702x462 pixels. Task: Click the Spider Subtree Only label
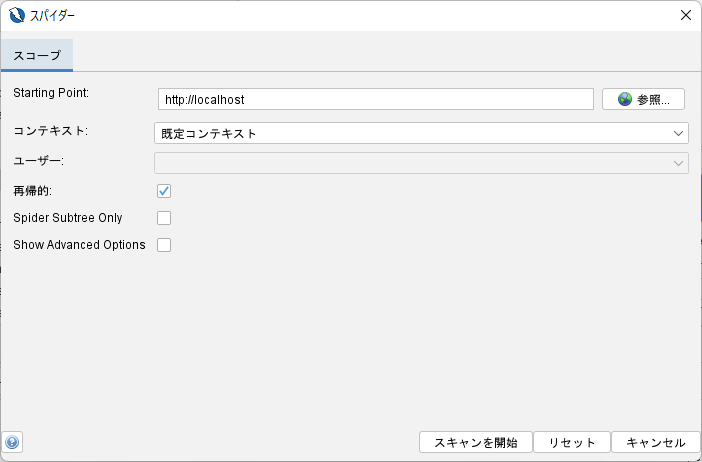[x=68, y=218]
